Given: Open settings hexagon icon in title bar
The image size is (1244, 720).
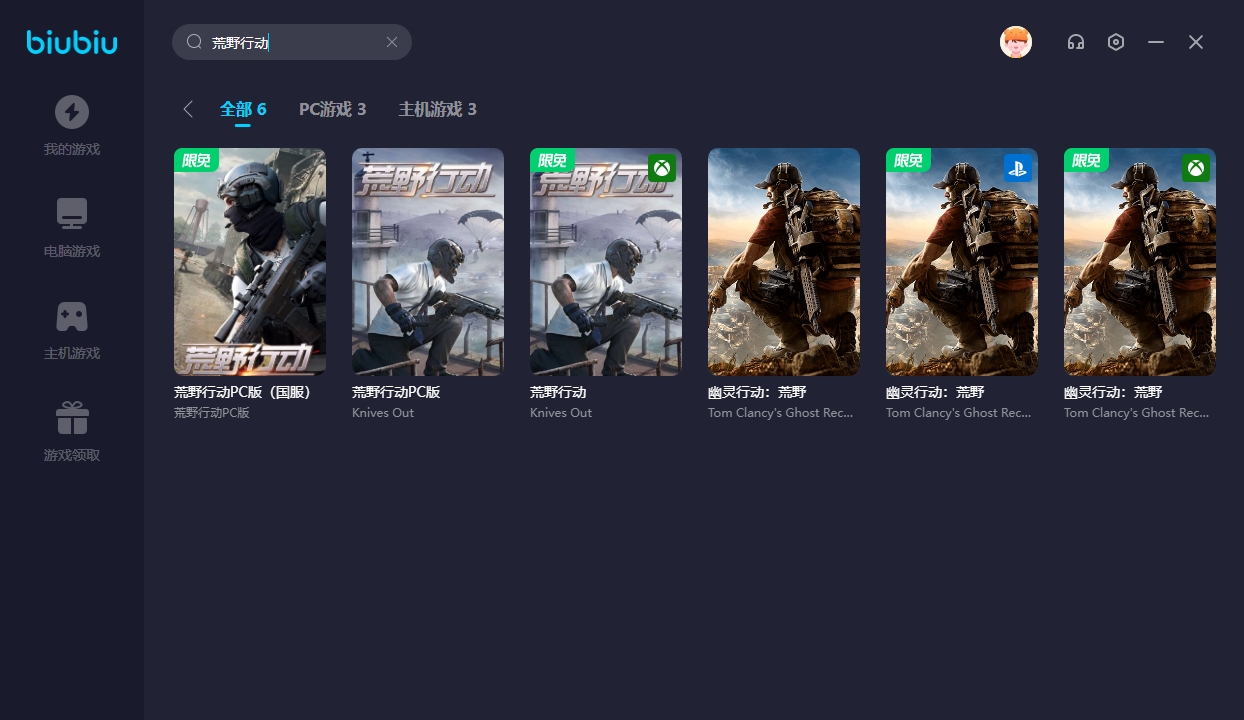Looking at the screenshot, I should click(x=1116, y=42).
